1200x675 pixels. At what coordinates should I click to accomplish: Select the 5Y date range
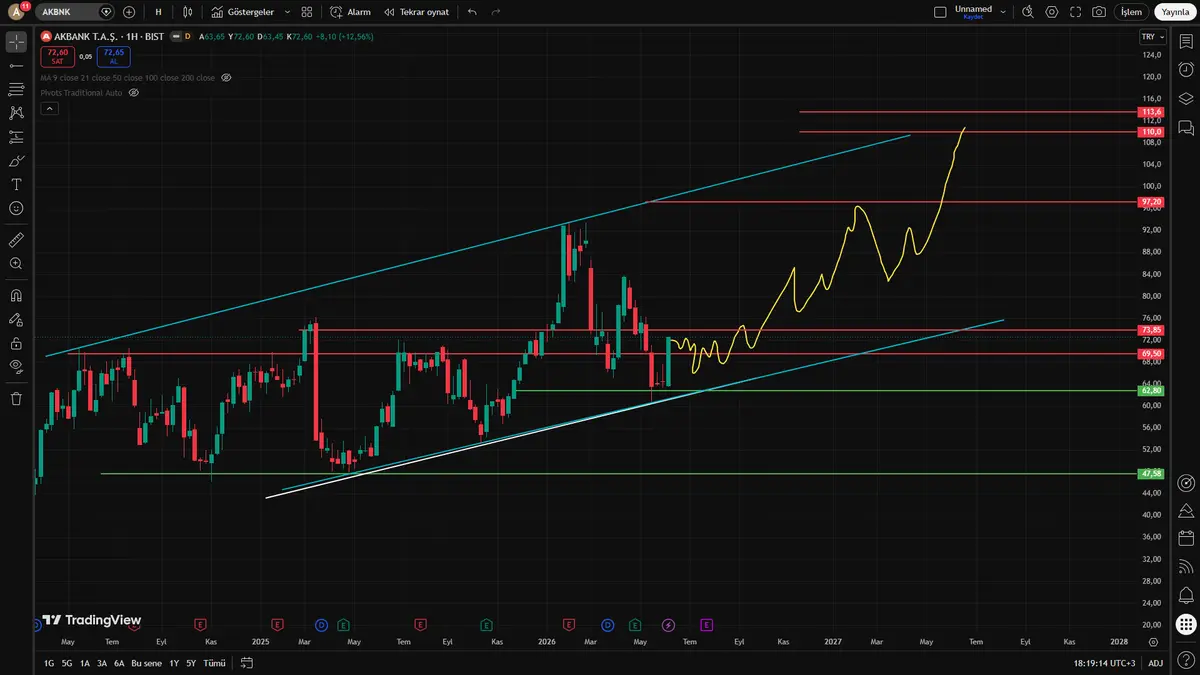click(191, 663)
